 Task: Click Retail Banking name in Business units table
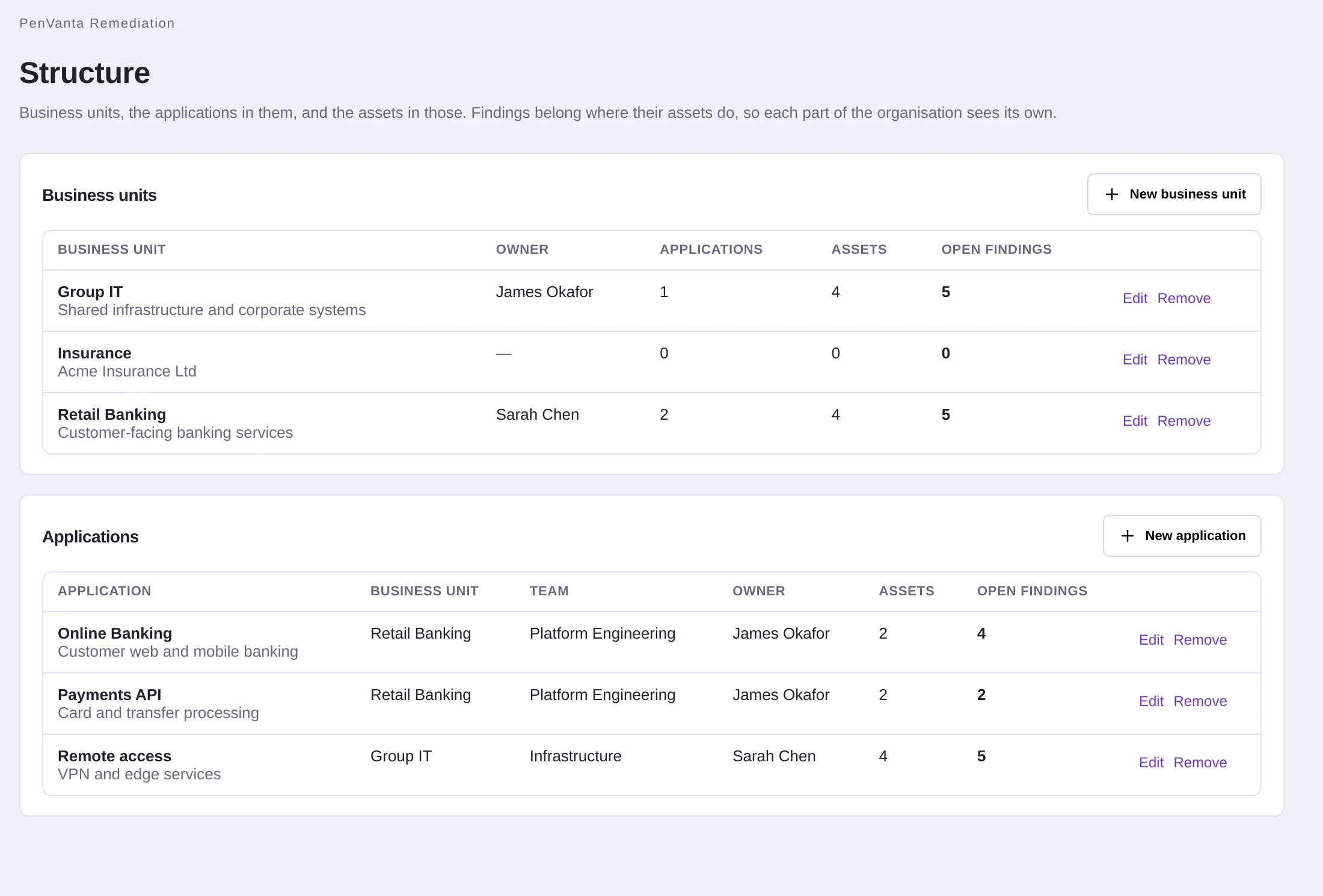[x=112, y=414]
